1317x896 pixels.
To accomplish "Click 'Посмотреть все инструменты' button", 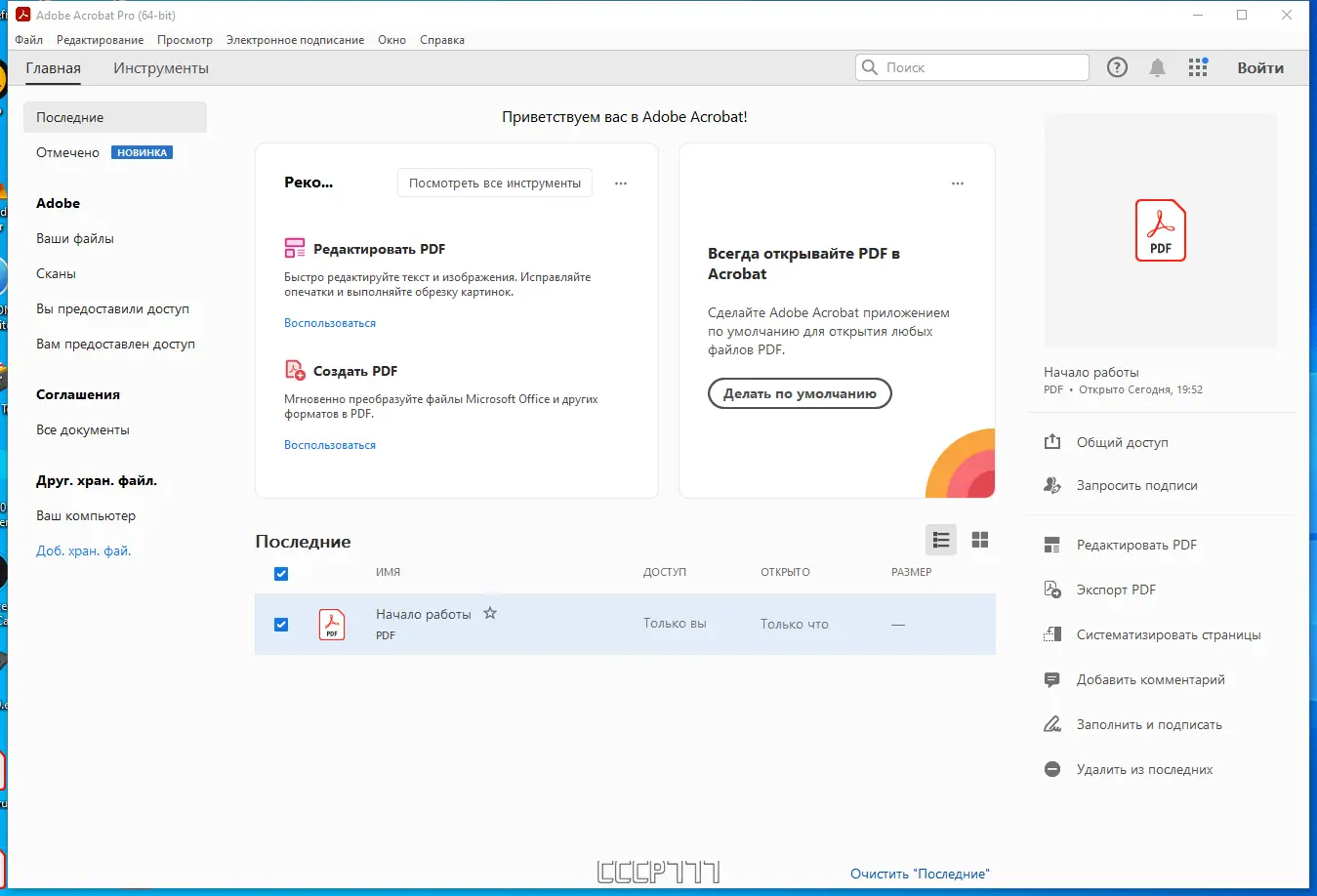I will 495,183.
